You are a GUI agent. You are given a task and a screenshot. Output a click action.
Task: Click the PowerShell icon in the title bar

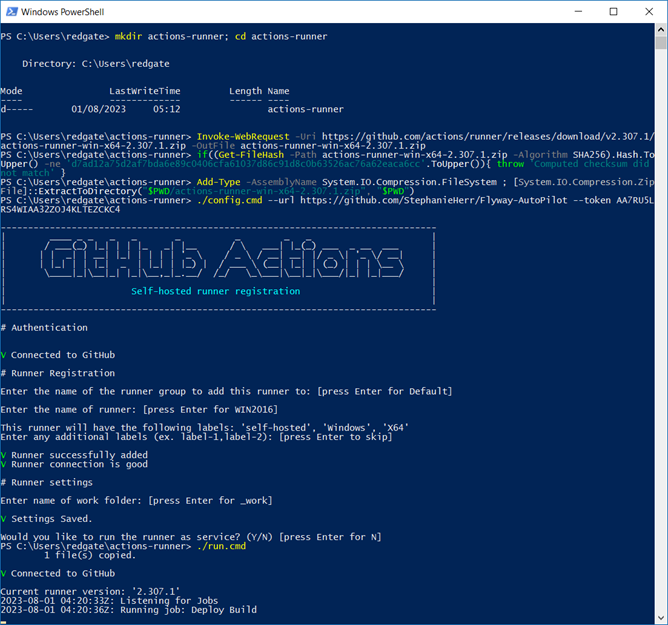[11, 12]
